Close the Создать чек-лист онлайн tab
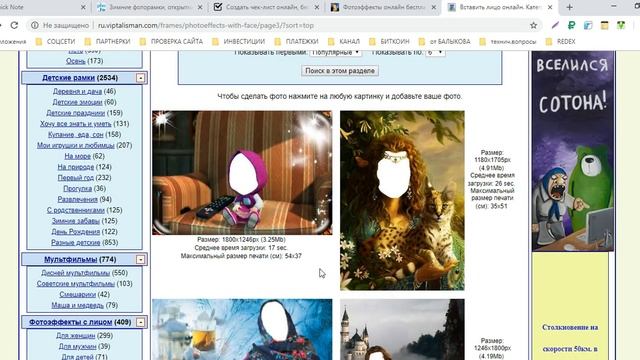 (317, 7)
